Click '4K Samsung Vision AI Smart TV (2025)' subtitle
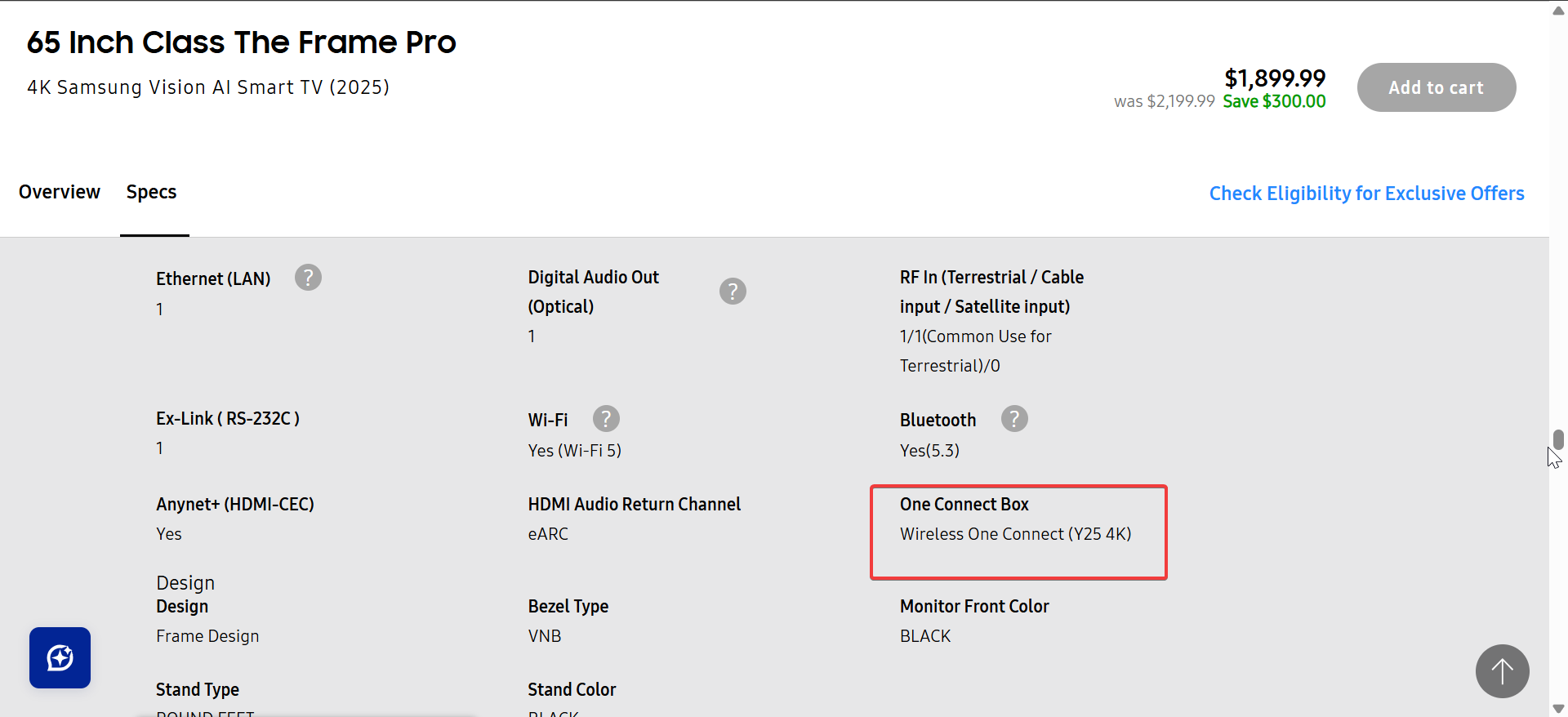1568x717 pixels. click(x=208, y=87)
